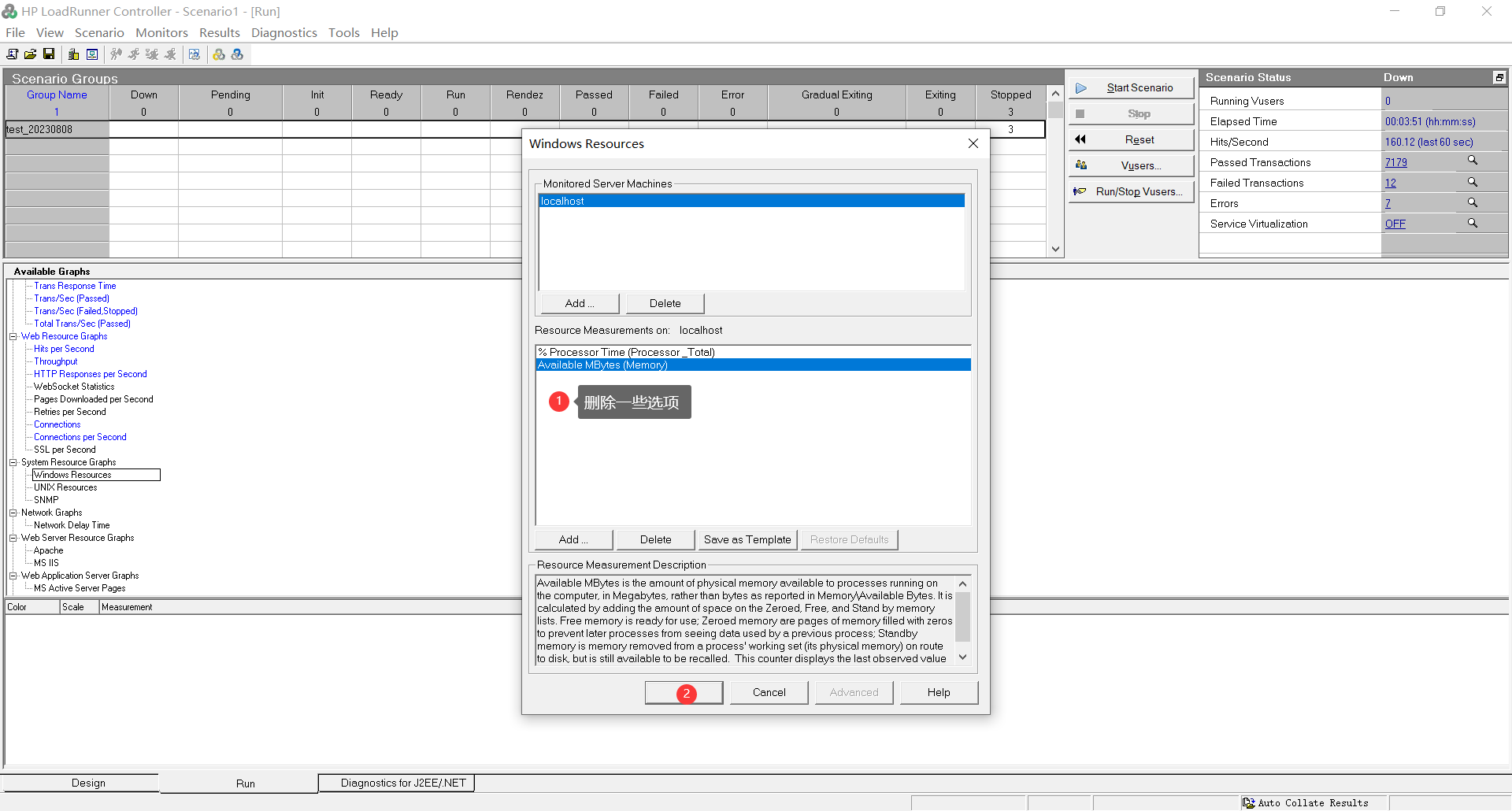Select Trans Response Time graph
Image resolution: width=1512 pixels, height=811 pixels.
tap(75, 286)
